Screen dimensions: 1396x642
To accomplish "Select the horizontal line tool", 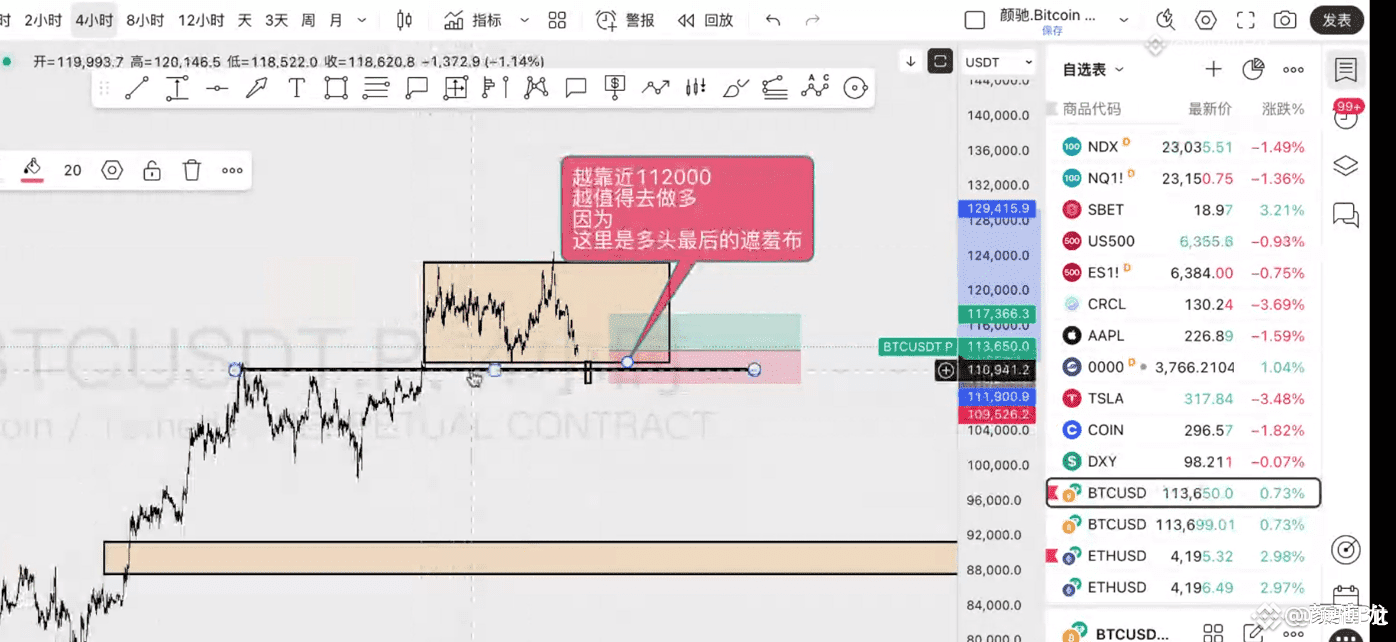I will pos(216,88).
